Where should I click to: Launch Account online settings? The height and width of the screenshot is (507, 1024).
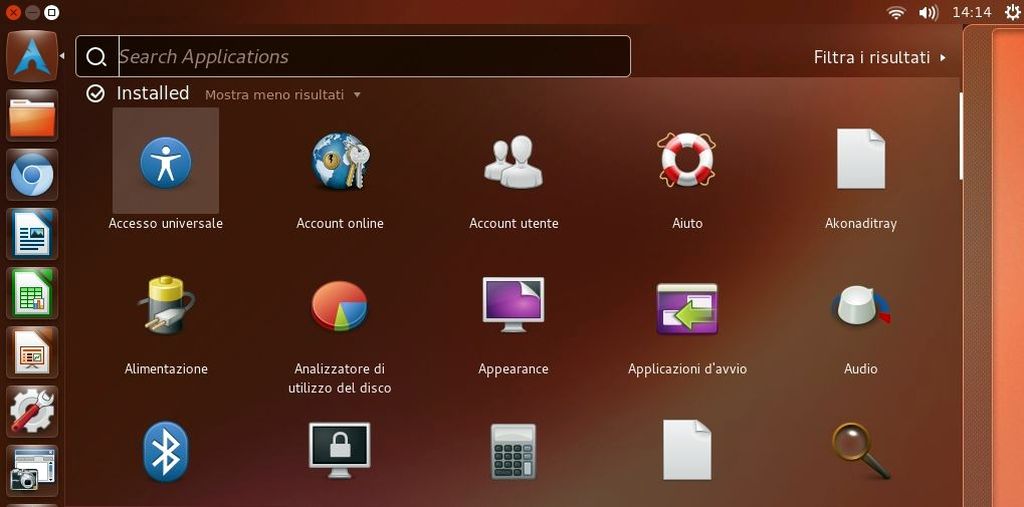point(340,162)
